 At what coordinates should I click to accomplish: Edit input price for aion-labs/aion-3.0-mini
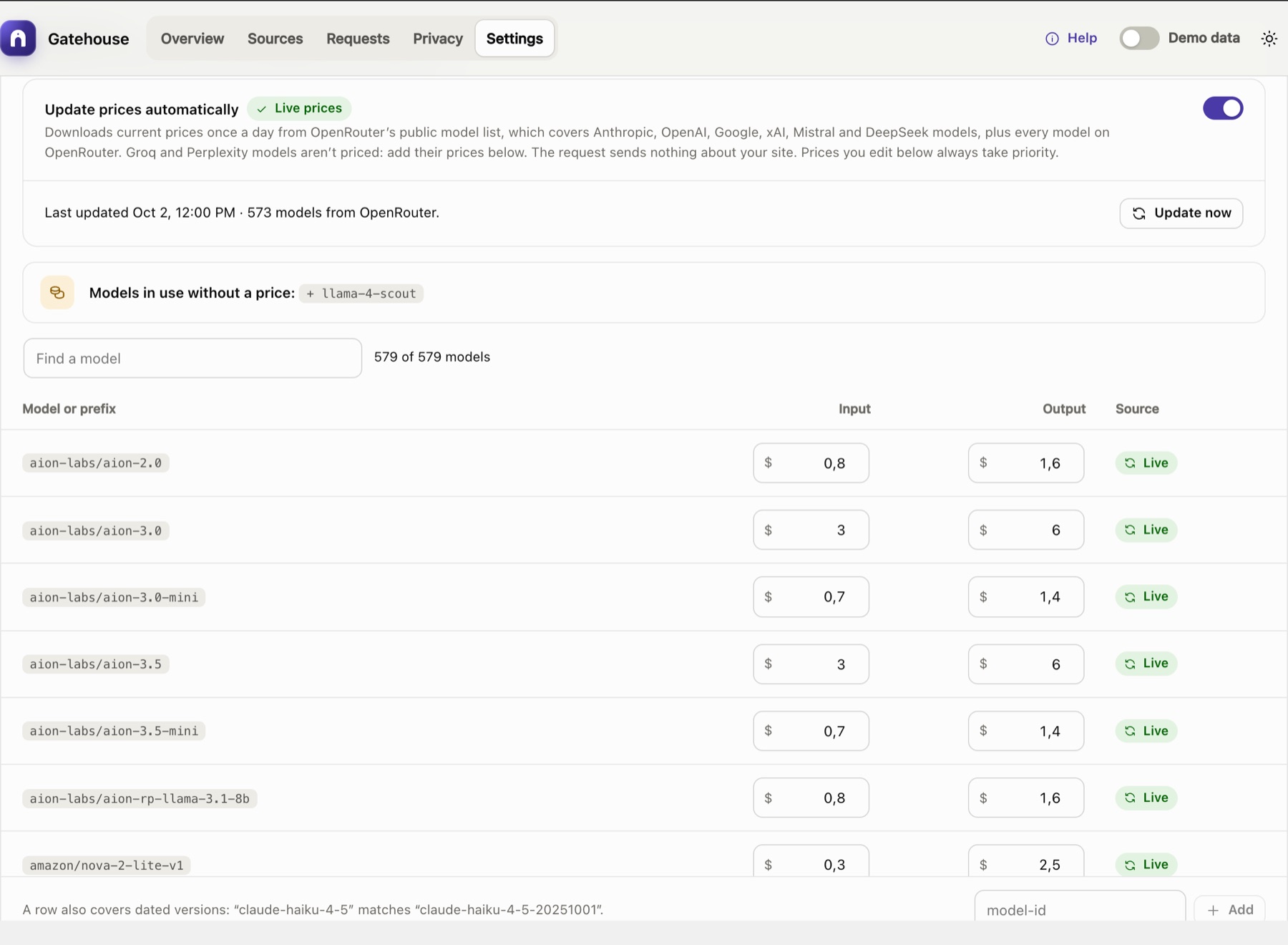tap(811, 596)
